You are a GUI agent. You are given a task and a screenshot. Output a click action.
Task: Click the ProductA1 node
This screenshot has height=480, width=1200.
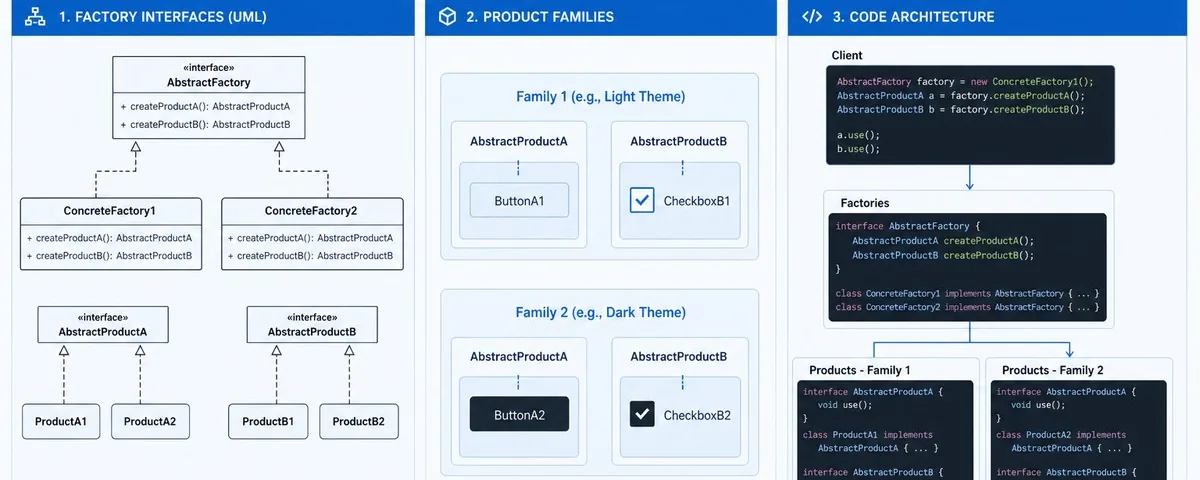tap(61, 421)
